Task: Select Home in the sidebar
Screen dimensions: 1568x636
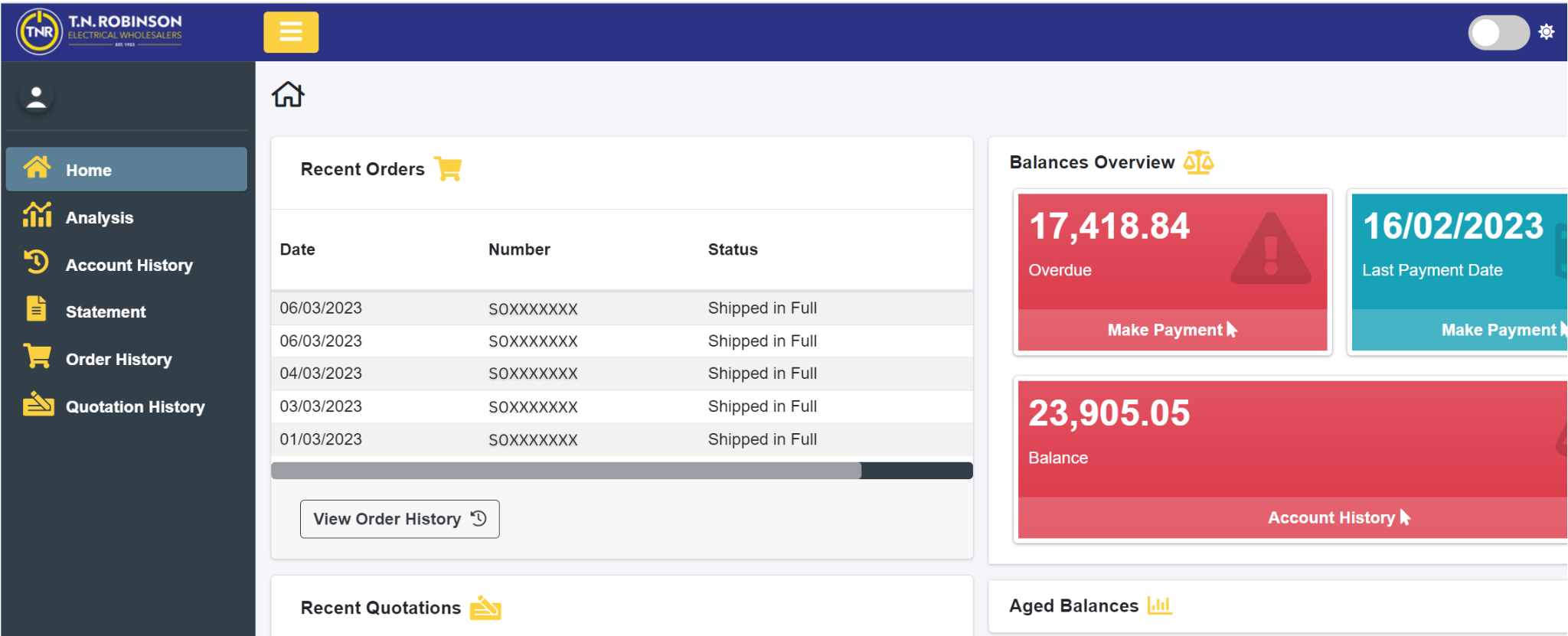Action: [x=126, y=169]
